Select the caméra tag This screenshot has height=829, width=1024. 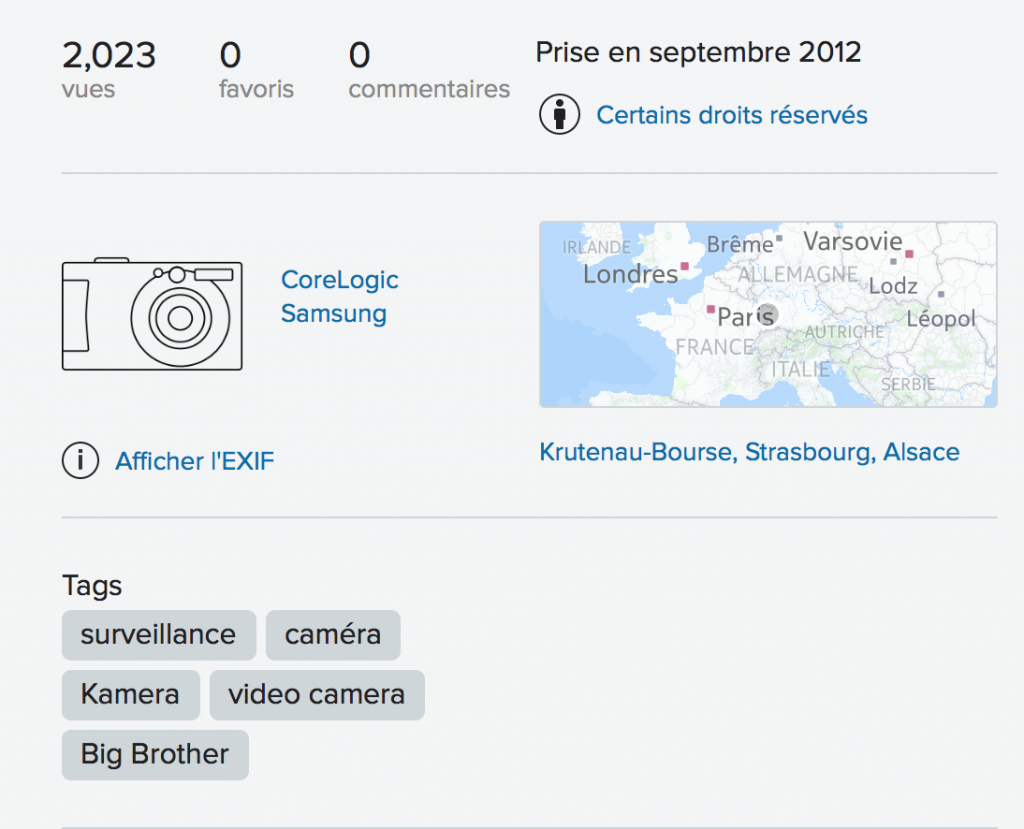(x=333, y=635)
